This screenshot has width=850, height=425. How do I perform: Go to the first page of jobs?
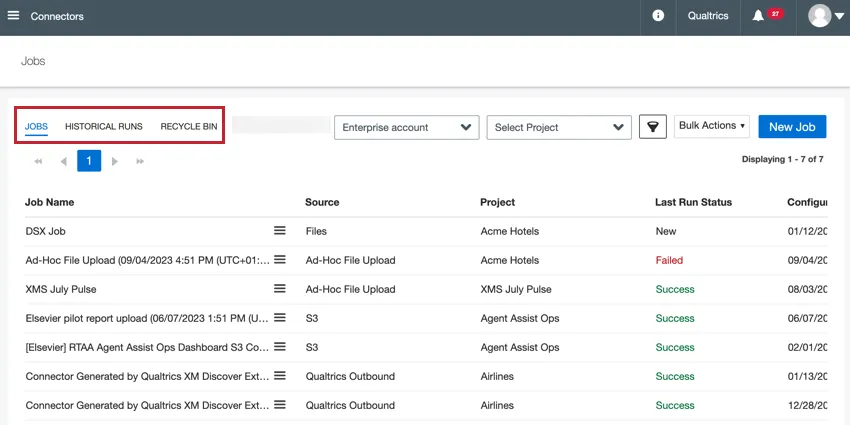(38, 161)
